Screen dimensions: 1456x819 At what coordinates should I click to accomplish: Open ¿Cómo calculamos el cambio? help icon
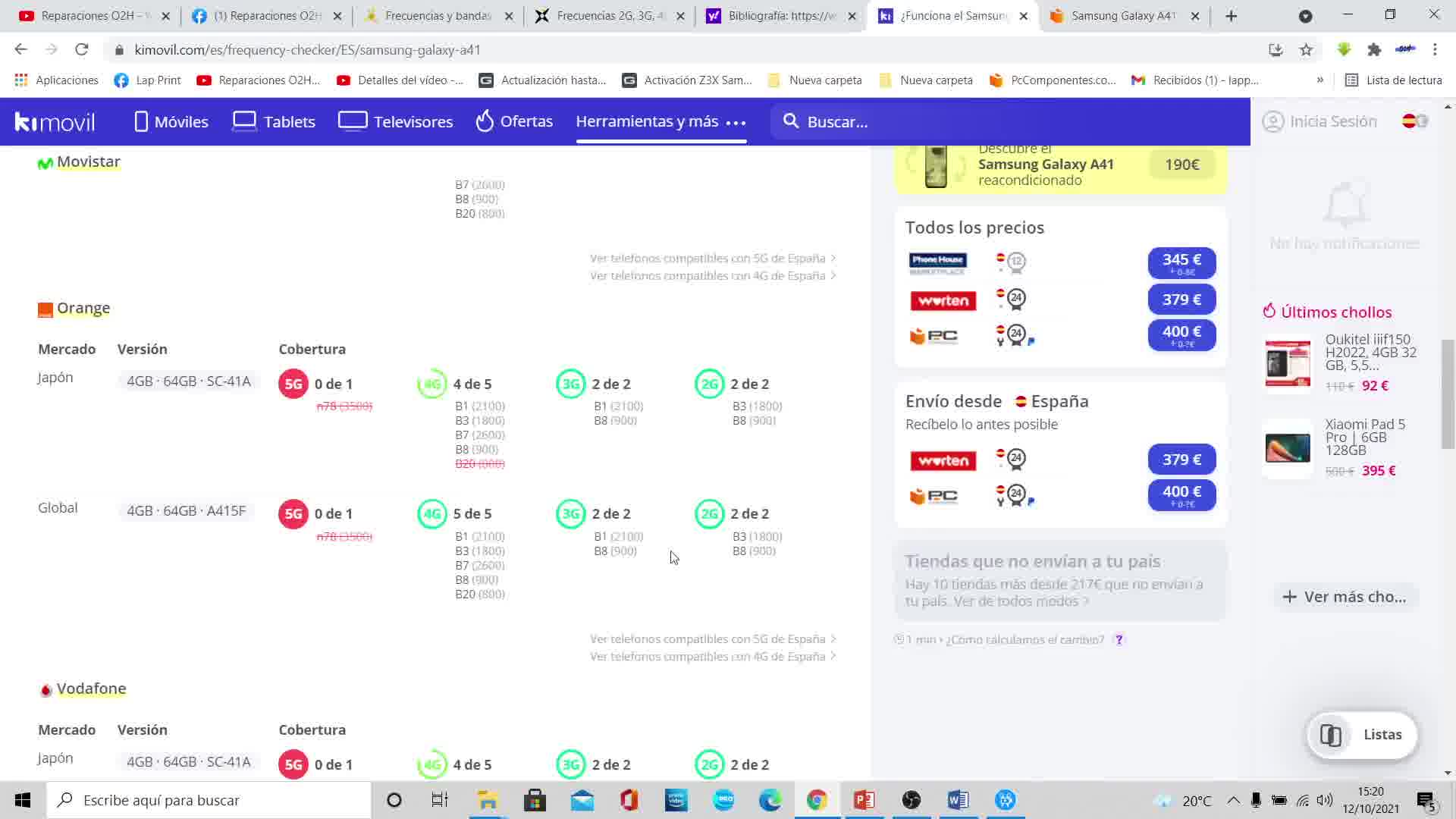1119,640
